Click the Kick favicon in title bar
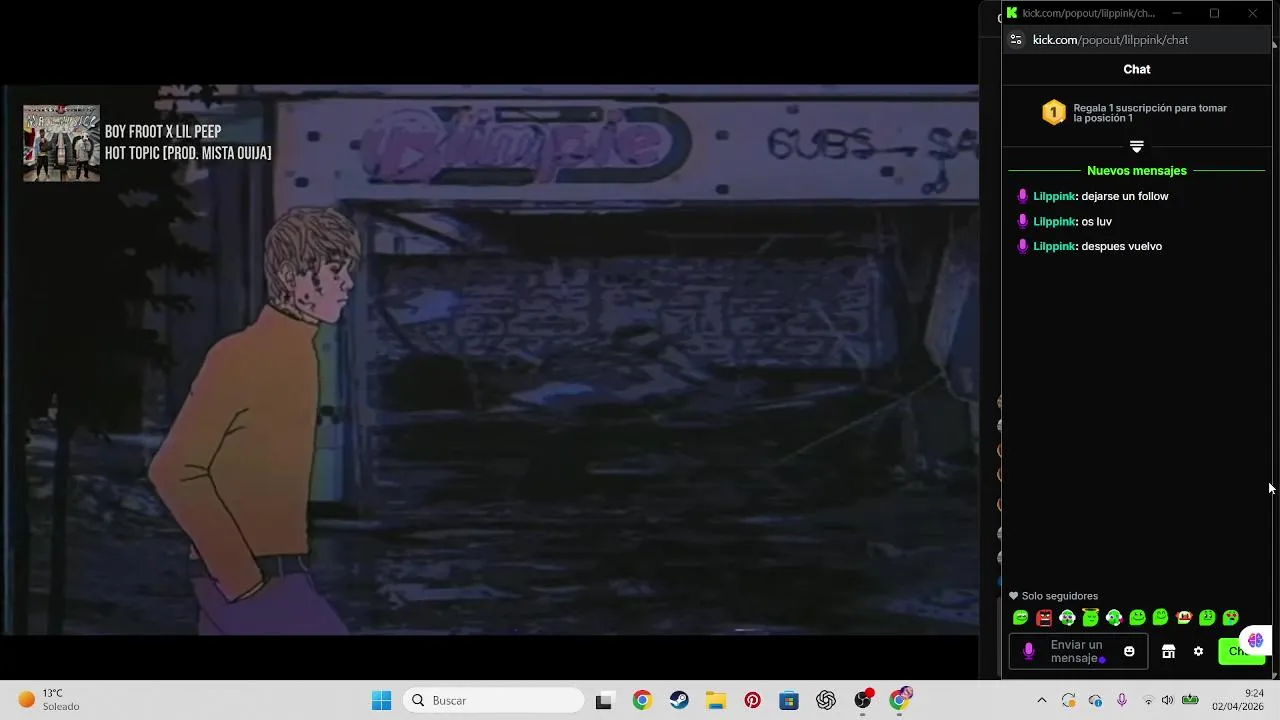This screenshot has height=720, width=1280. click(1012, 13)
